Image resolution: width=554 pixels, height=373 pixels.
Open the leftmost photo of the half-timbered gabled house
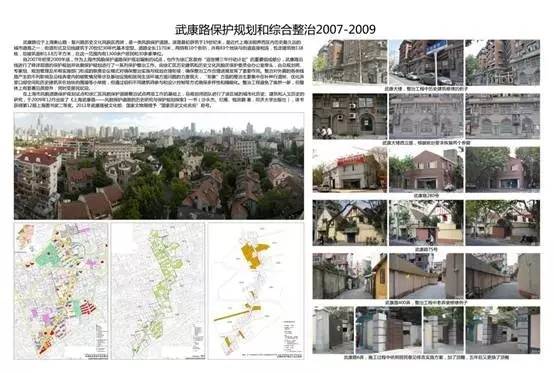[350, 223]
